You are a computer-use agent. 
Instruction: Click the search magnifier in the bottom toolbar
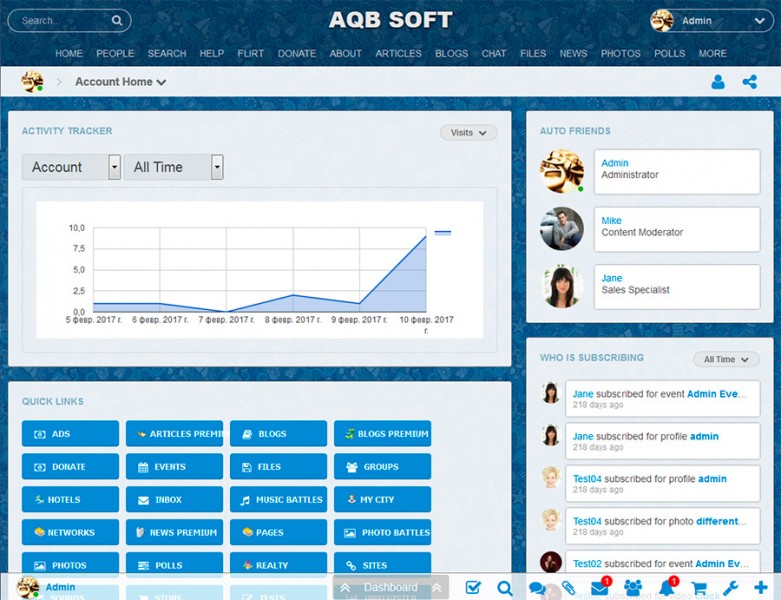tap(505, 588)
